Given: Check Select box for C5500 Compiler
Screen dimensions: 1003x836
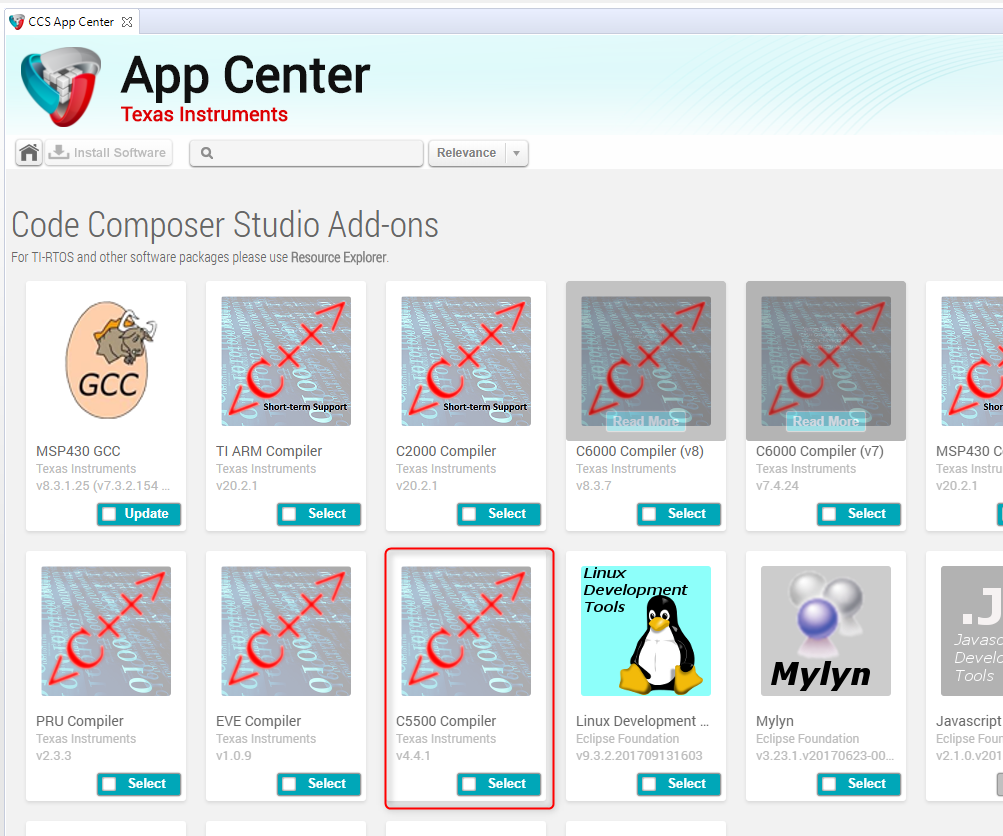Looking at the screenshot, I should click(469, 784).
